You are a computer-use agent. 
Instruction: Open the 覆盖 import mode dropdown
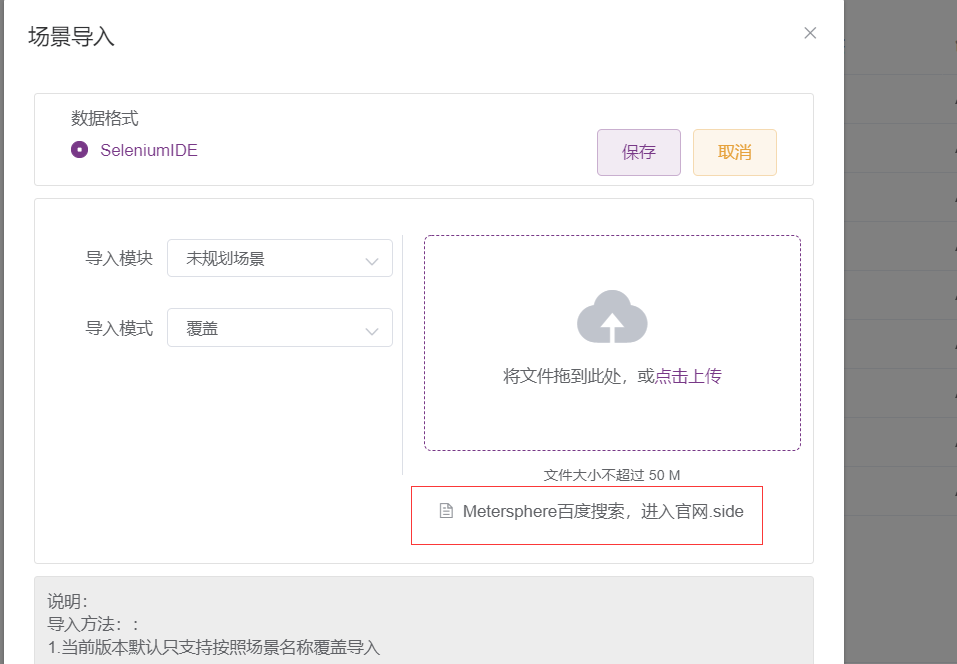(280, 328)
